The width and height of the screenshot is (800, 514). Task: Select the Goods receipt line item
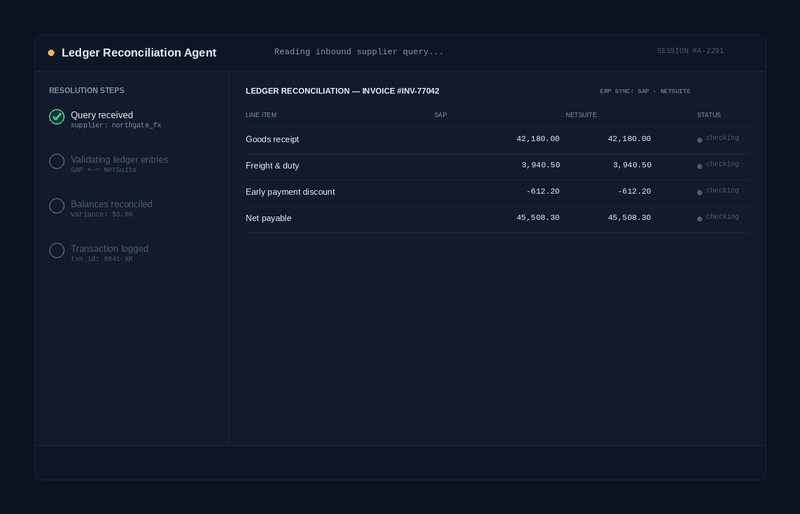pyautogui.click(x=272, y=139)
